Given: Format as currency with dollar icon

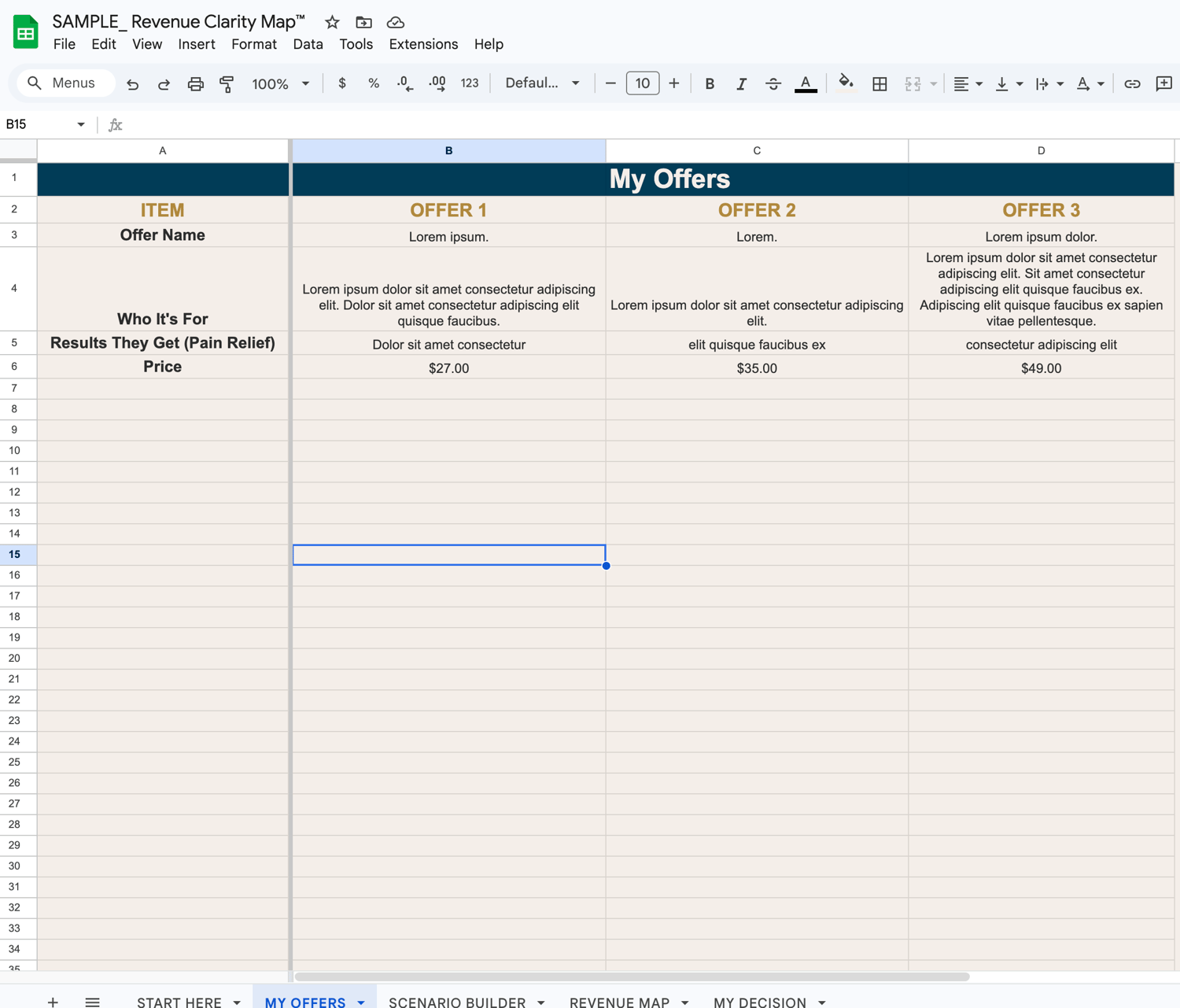Looking at the screenshot, I should point(341,83).
